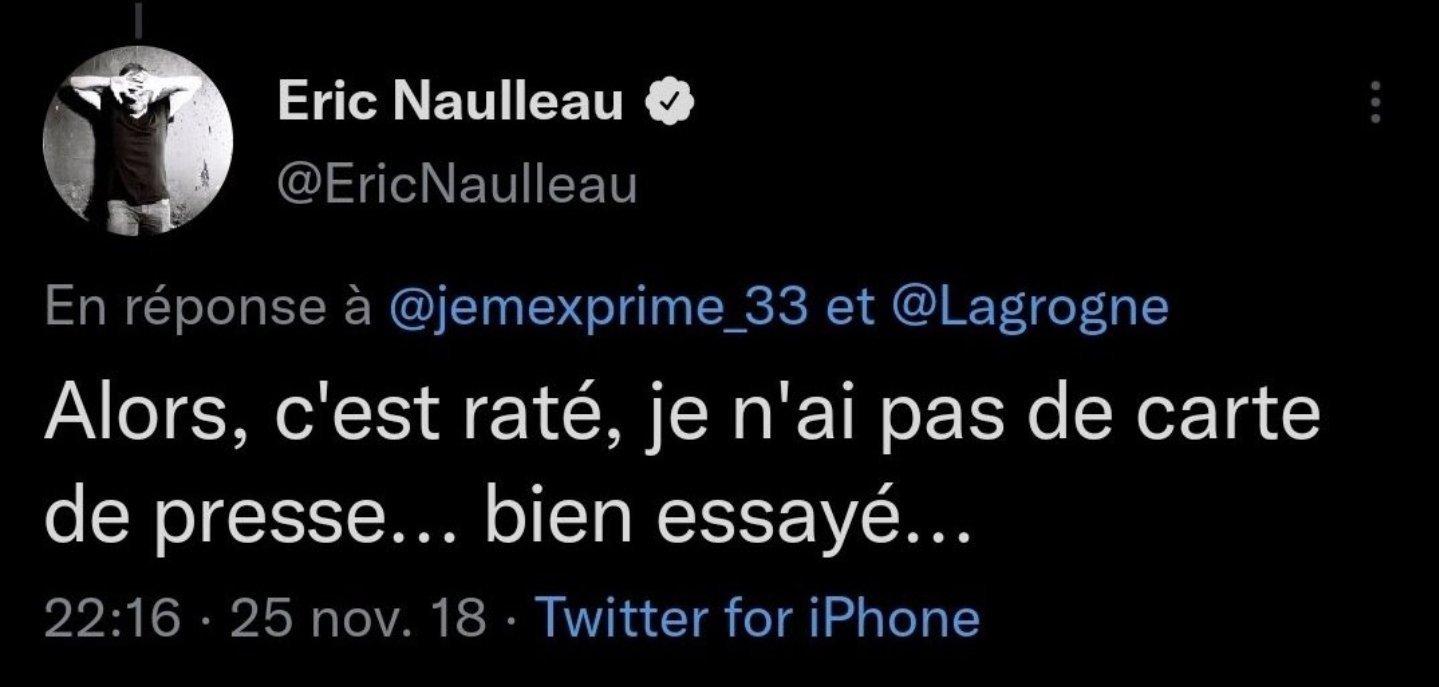
Task: Click the Twitter for iPhone source link
Action: pos(758,618)
